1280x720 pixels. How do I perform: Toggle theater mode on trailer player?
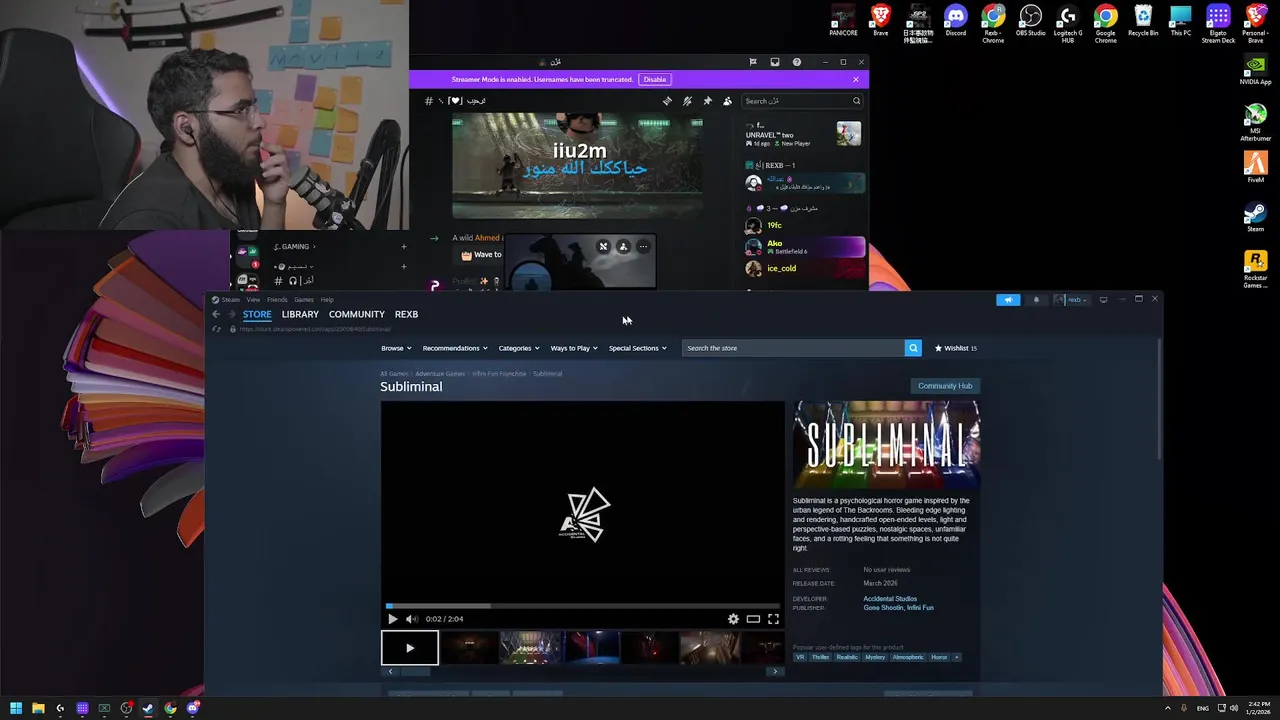(x=753, y=619)
